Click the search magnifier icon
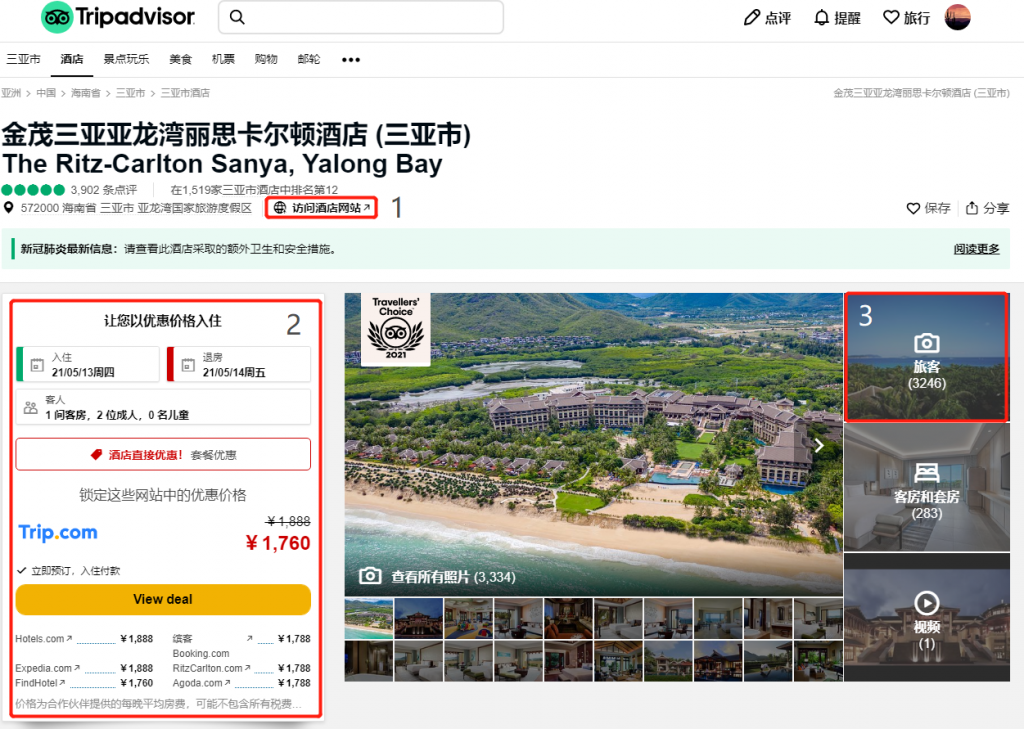 click(237, 17)
